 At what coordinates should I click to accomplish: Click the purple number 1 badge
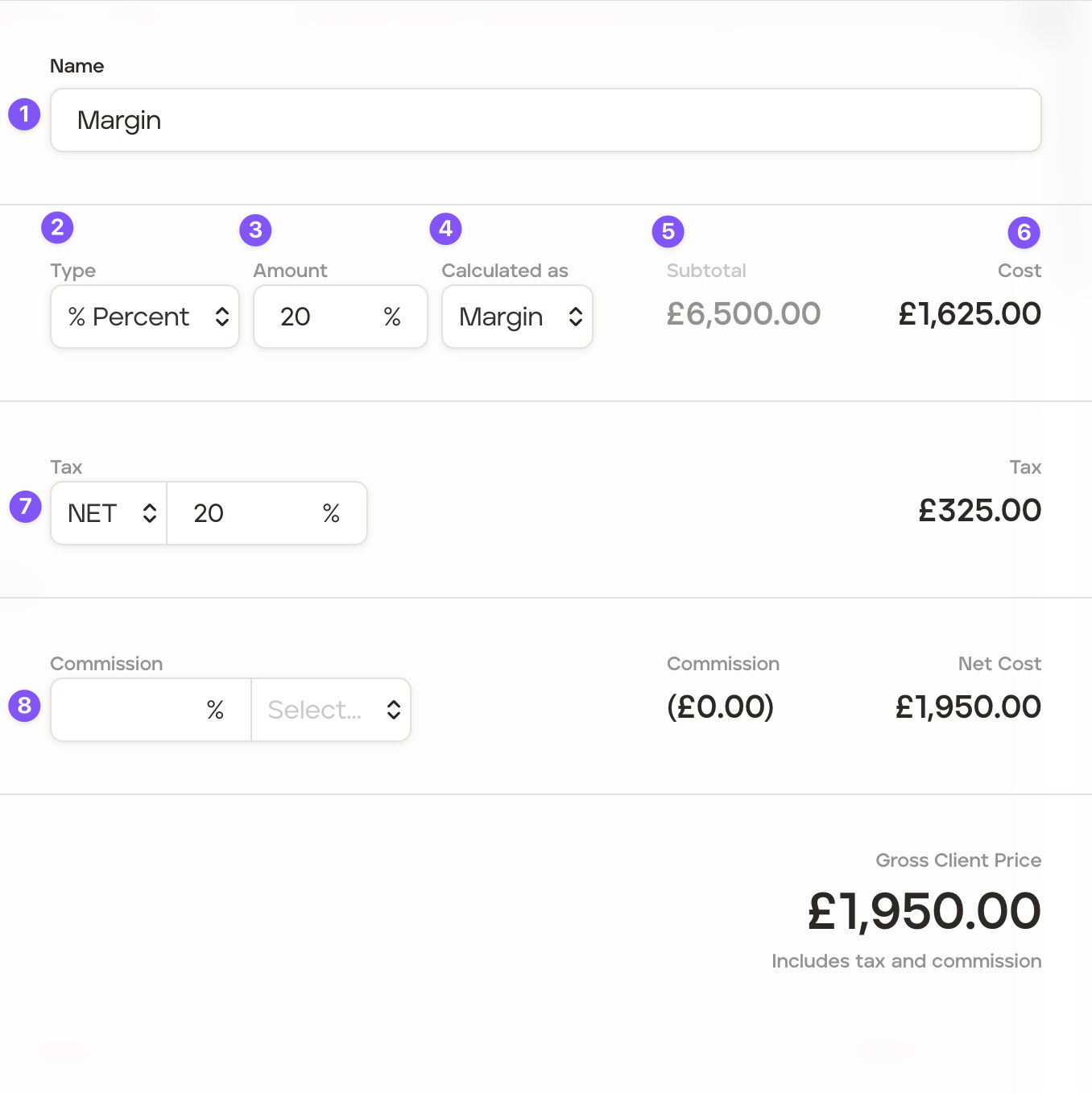point(24,114)
